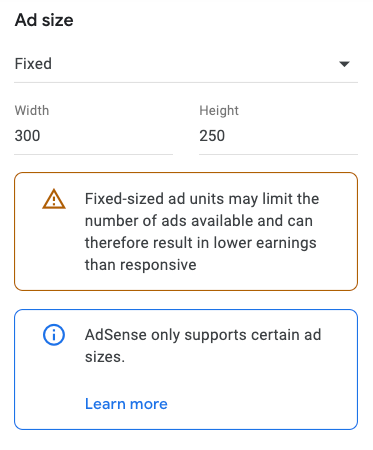This screenshot has width=373, height=450.
Task: Focus the Height field showing 250
Action: (278, 136)
